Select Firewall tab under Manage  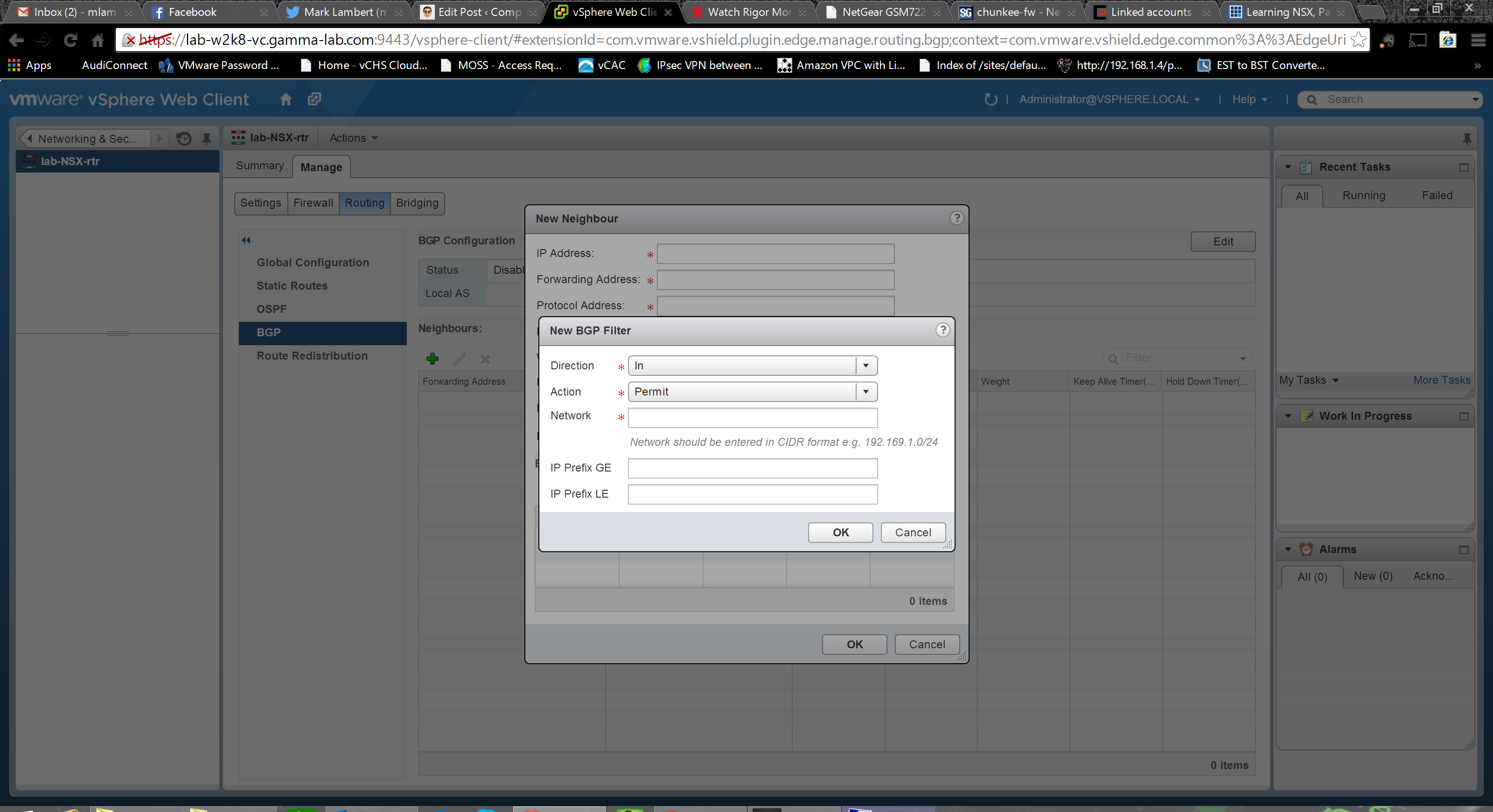[313, 203]
